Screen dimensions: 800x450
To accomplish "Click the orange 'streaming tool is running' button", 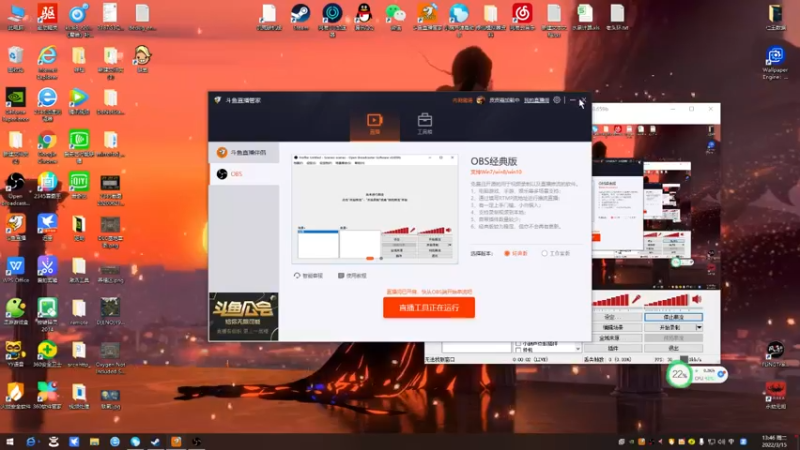I will pyautogui.click(x=429, y=308).
